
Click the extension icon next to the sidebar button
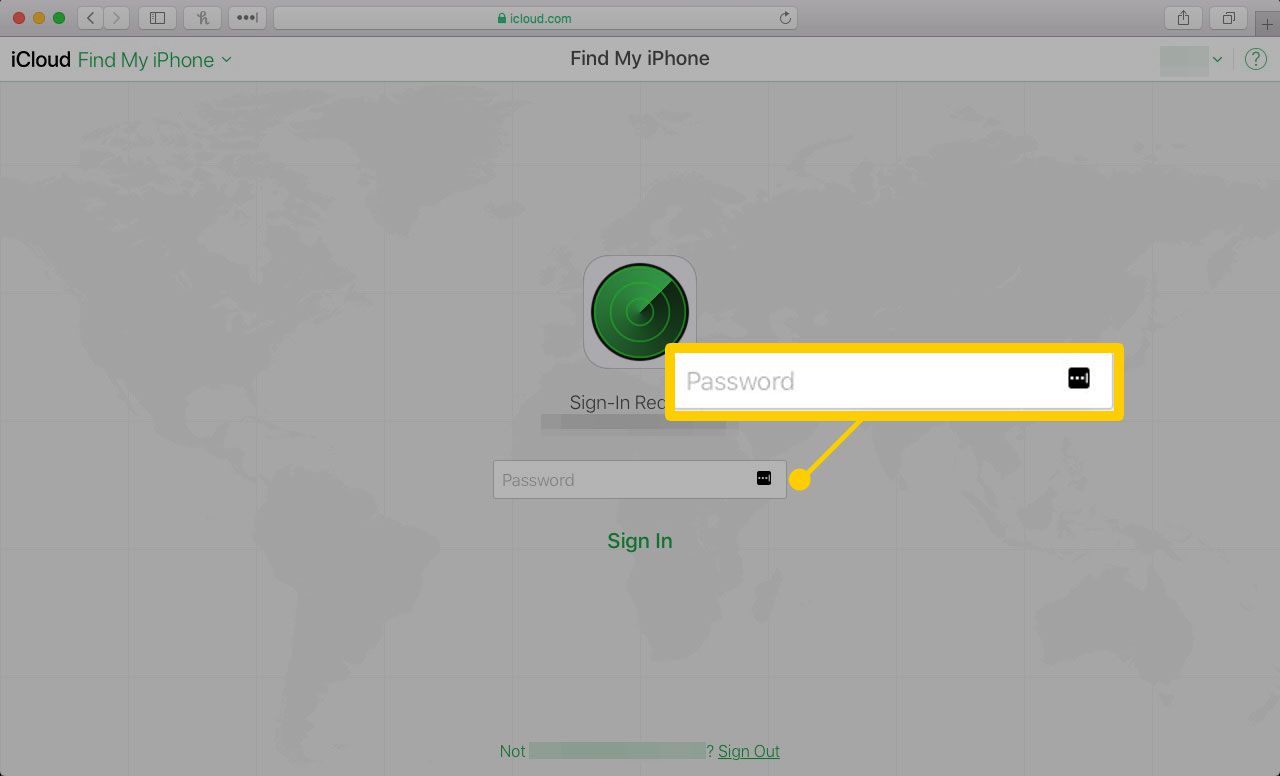203,18
